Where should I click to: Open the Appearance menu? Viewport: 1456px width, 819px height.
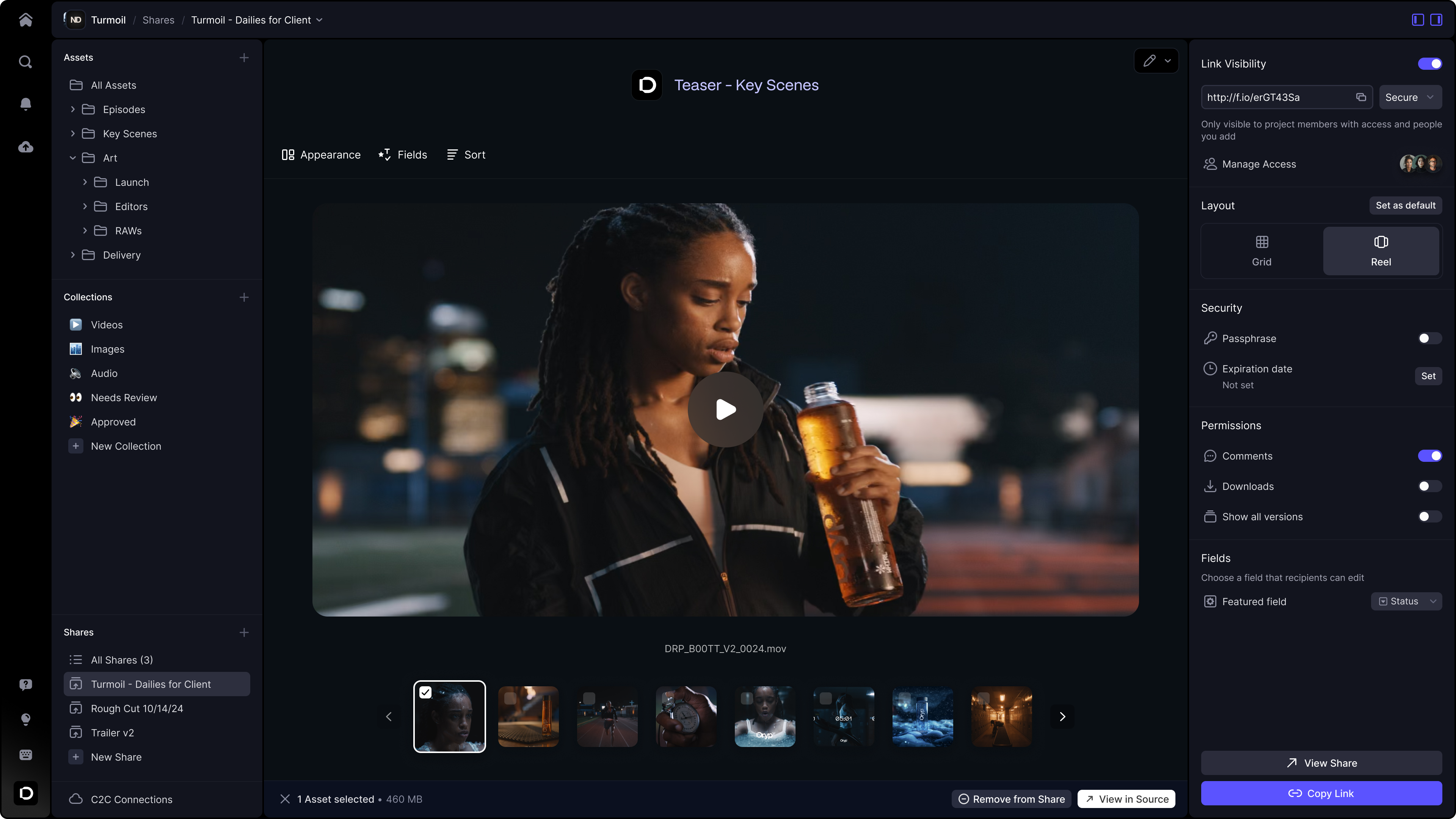point(321,155)
